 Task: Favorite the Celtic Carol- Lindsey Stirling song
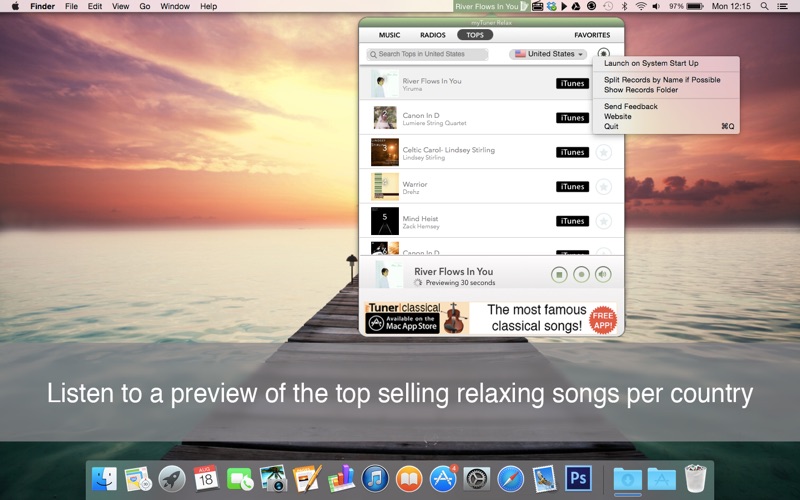click(x=604, y=152)
